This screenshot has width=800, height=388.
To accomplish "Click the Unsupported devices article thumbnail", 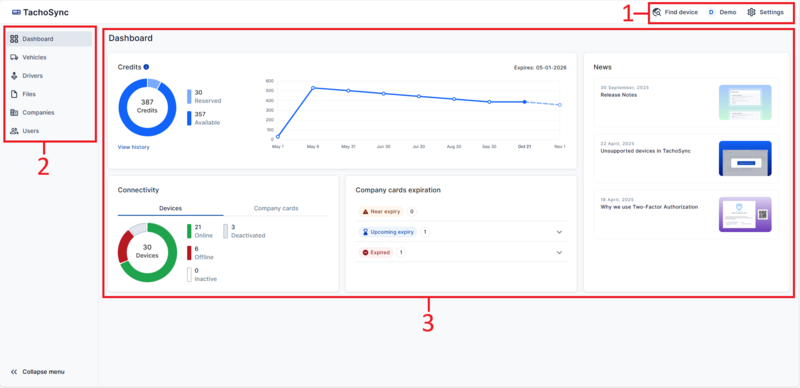I will pos(745,158).
